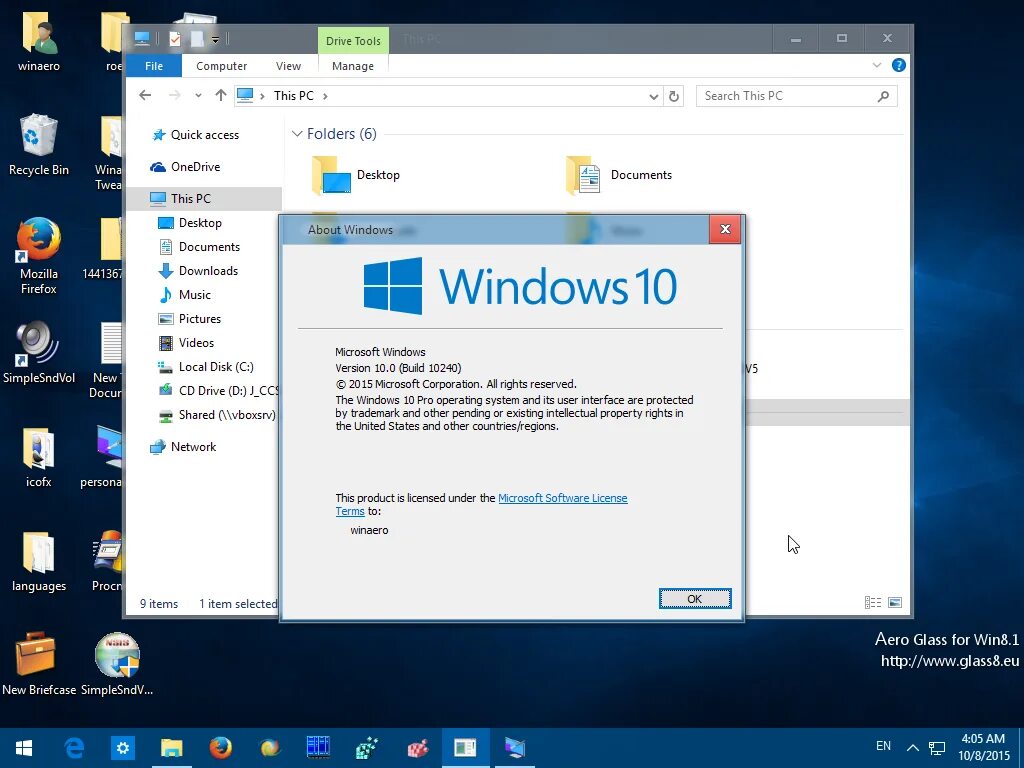
Task: Open File Explorer from the taskbar
Action: [172, 748]
